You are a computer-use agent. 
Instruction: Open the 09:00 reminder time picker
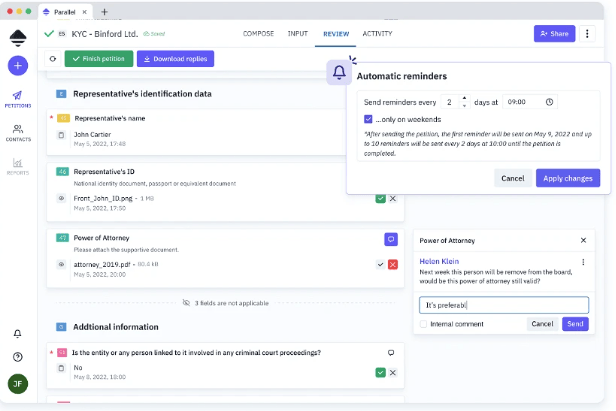coord(529,102)
